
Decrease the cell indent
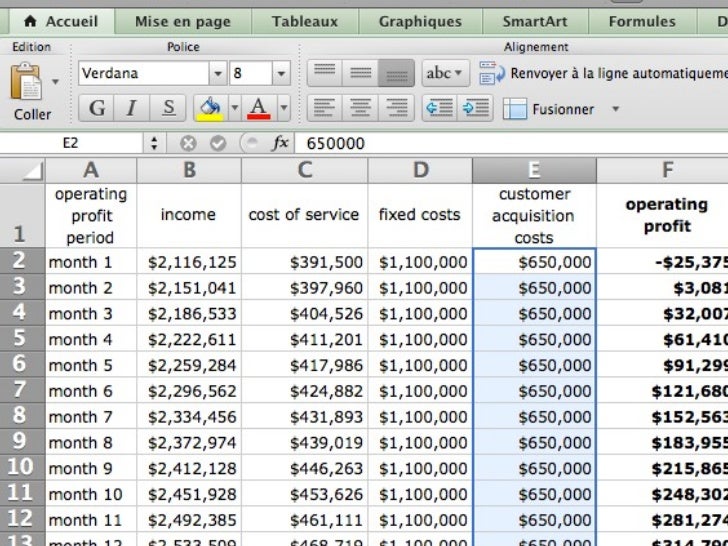coord(439,108)
